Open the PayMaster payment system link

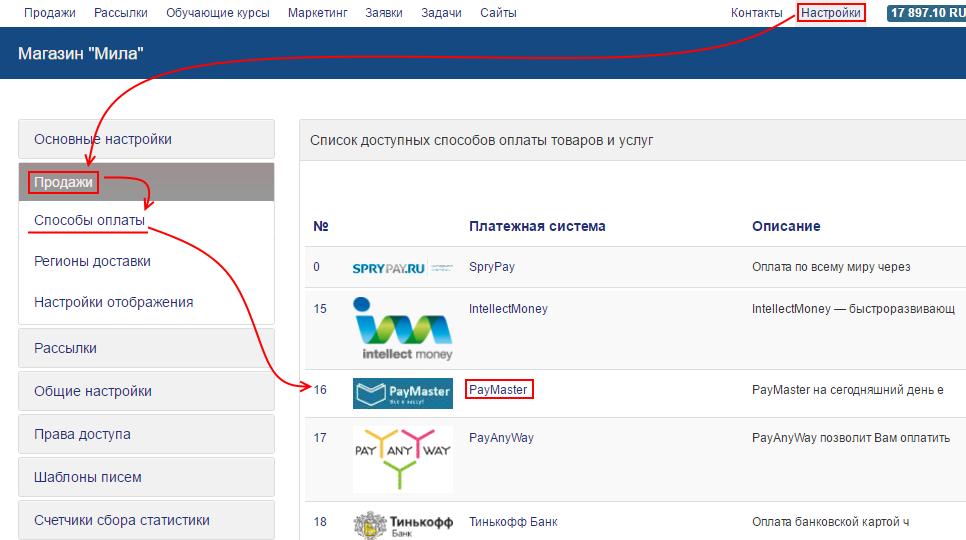(x=498, y=390)
